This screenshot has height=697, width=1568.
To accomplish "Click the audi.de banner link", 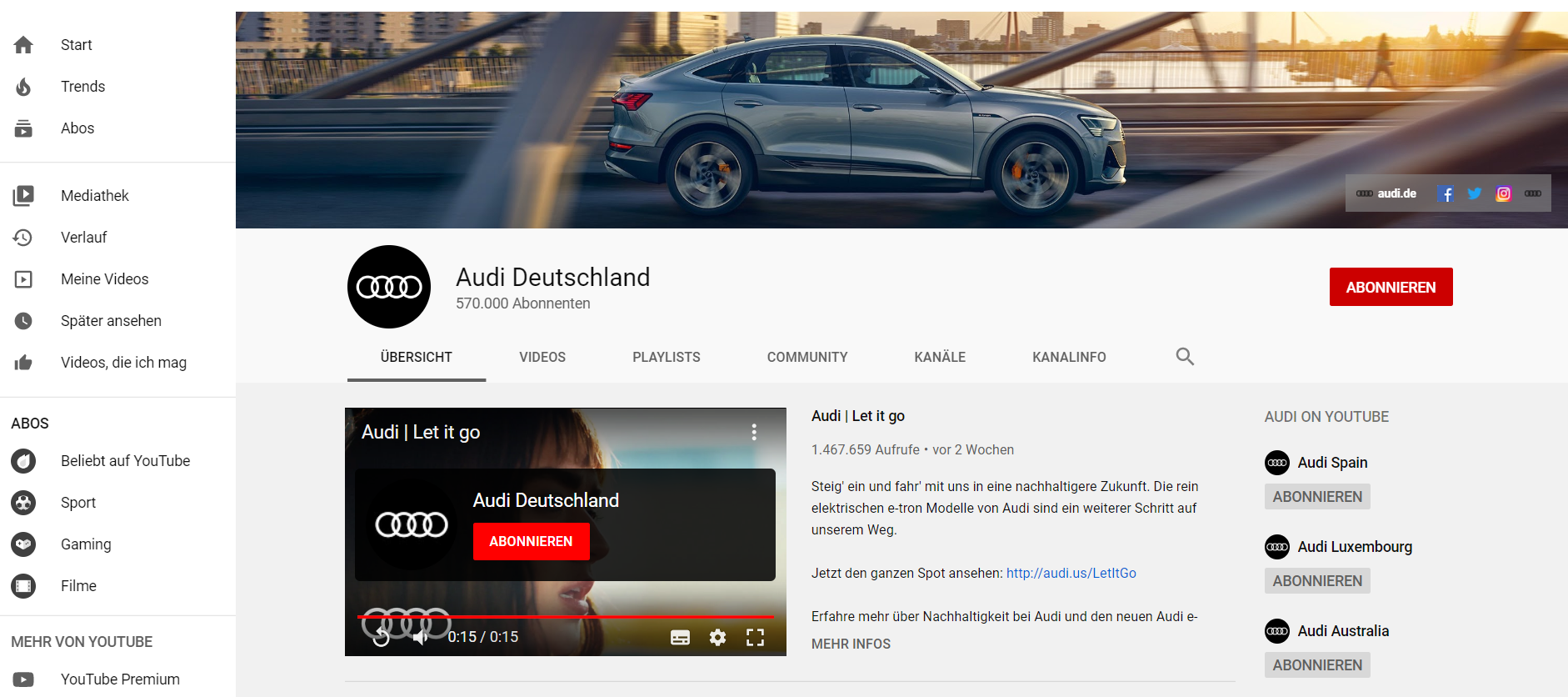I will click(x=1386, y=193).
